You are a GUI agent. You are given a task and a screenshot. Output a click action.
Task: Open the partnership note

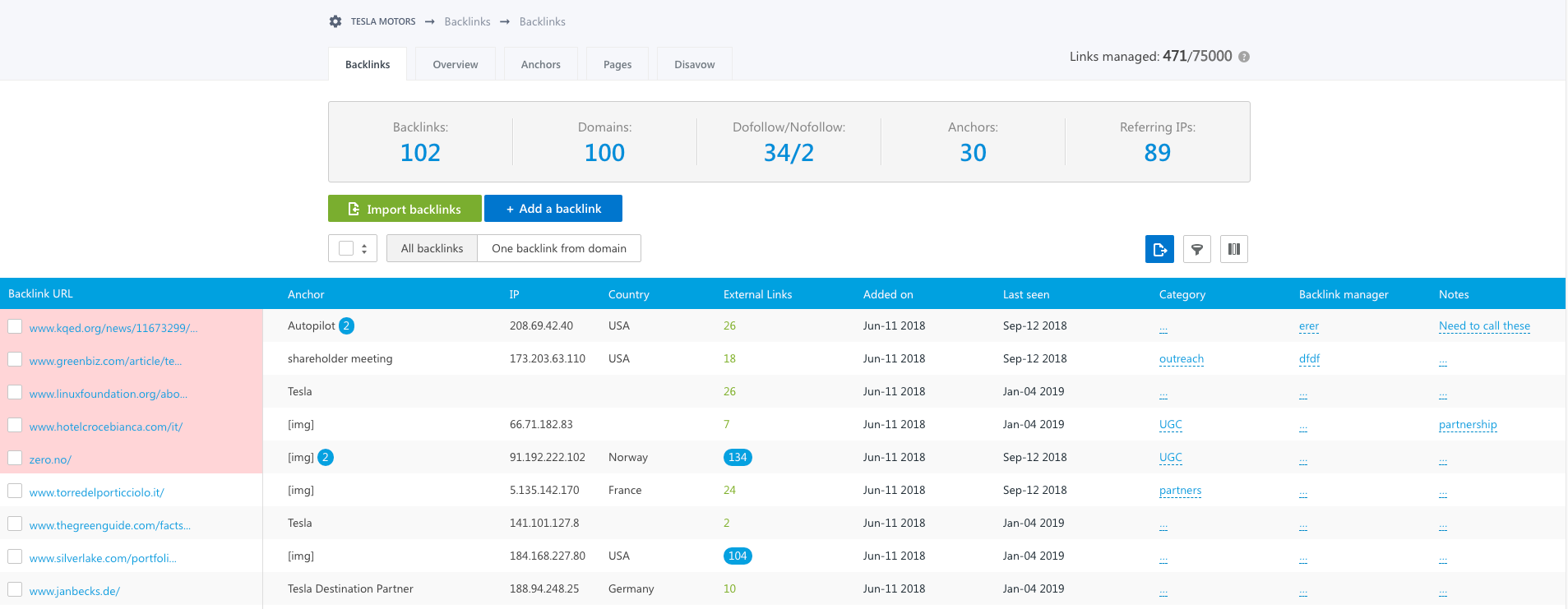tap(1468, 424)
